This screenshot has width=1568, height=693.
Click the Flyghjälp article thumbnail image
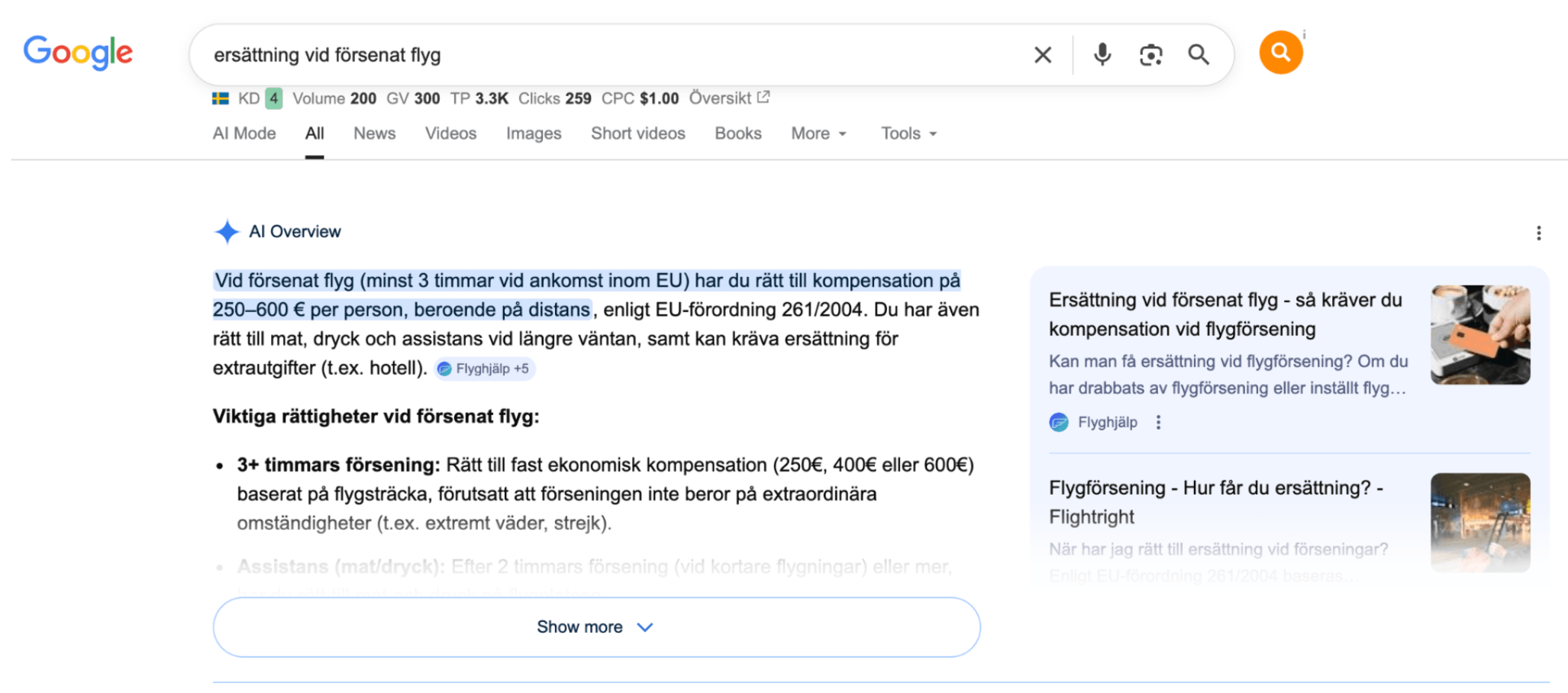pos(1479,334)
